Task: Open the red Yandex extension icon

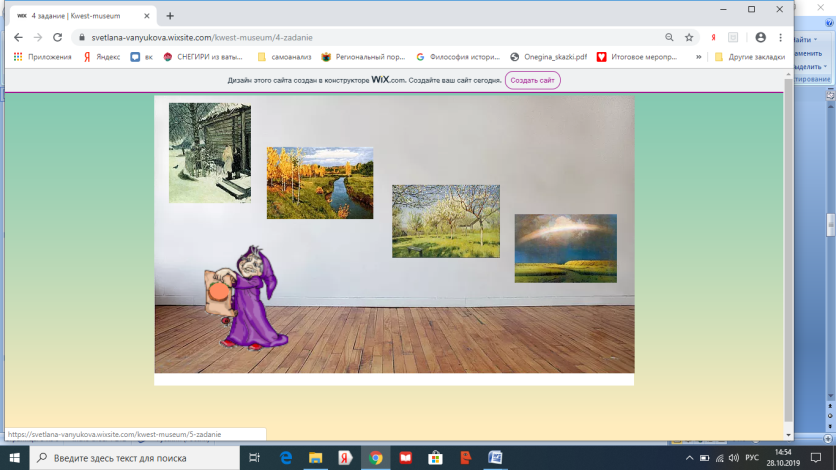Action: click(x=713, y=37)
